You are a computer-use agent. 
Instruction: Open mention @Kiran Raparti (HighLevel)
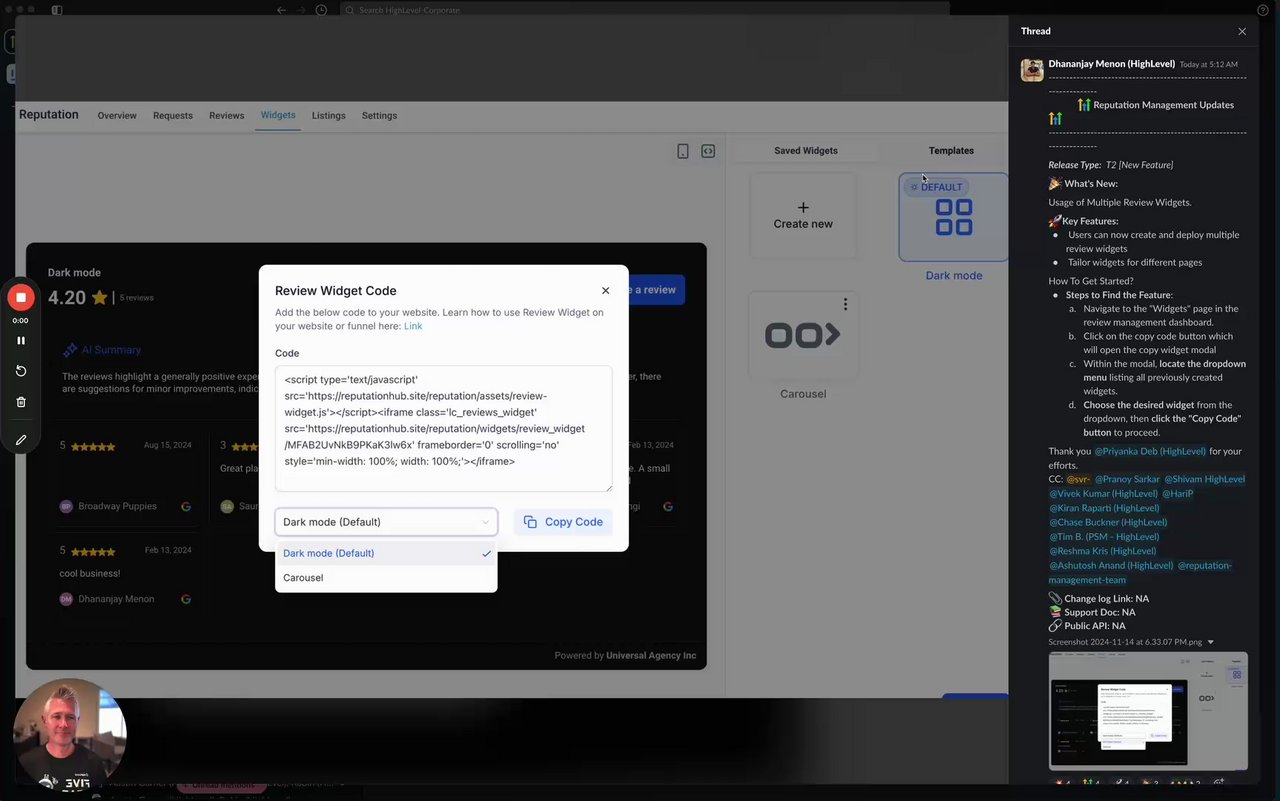[1104, 508]
